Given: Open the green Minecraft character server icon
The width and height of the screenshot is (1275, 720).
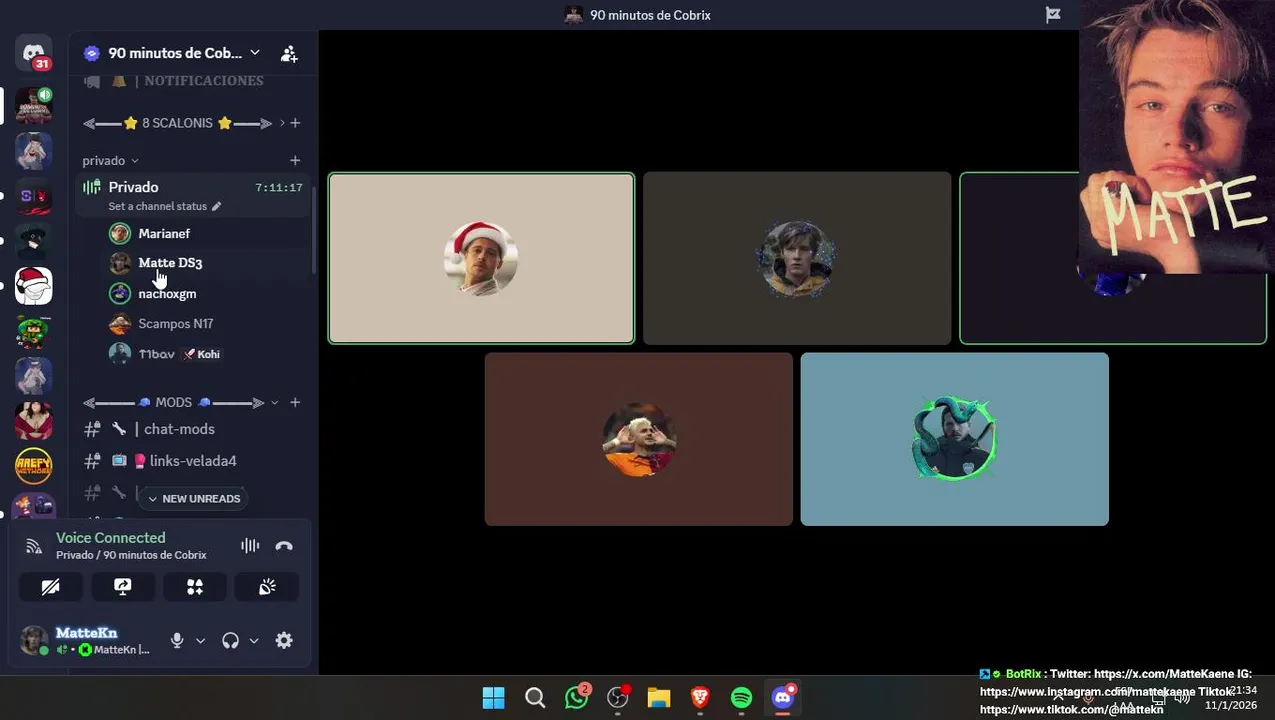Looking at the screenshot, I should [x=34, y=331].
